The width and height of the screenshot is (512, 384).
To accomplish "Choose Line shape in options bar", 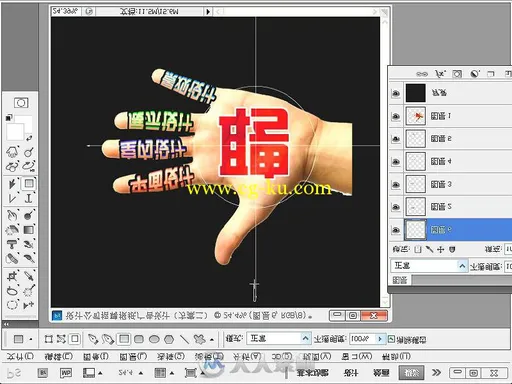I will click(x=184, y=339).
